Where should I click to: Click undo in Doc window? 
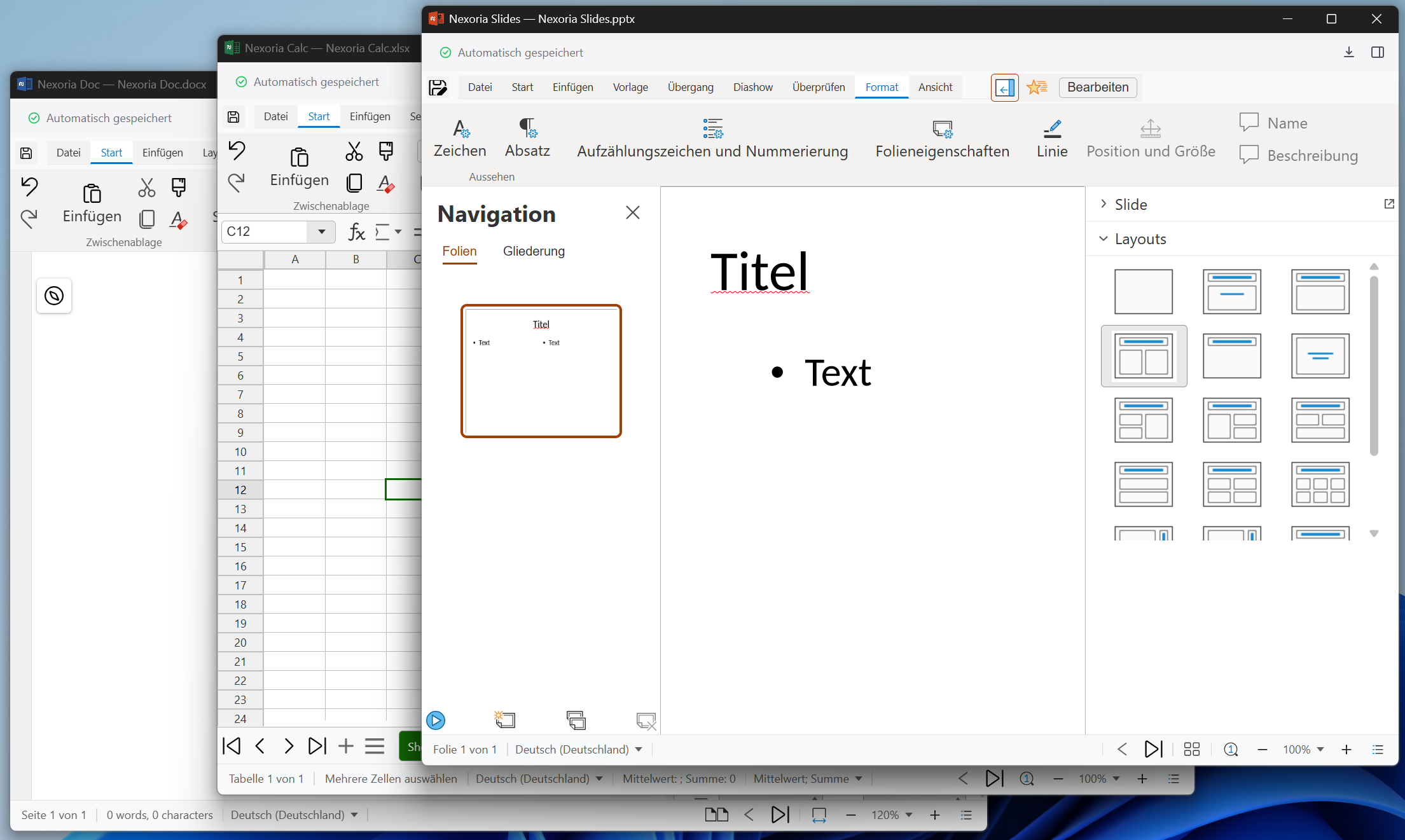[x=29, y=186]
